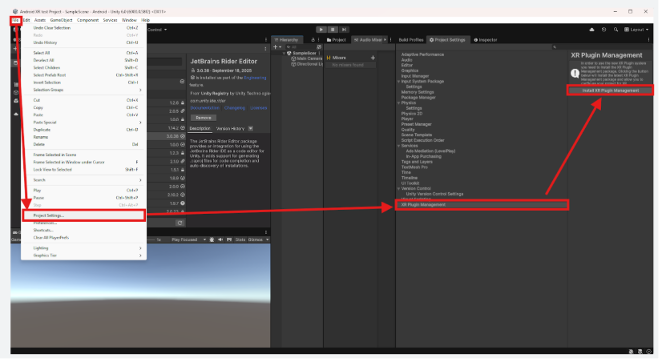This screenshot has width=660, height=360.
Task: Click the bug icon in Game toolbar
Action: [x=212, y=240]
